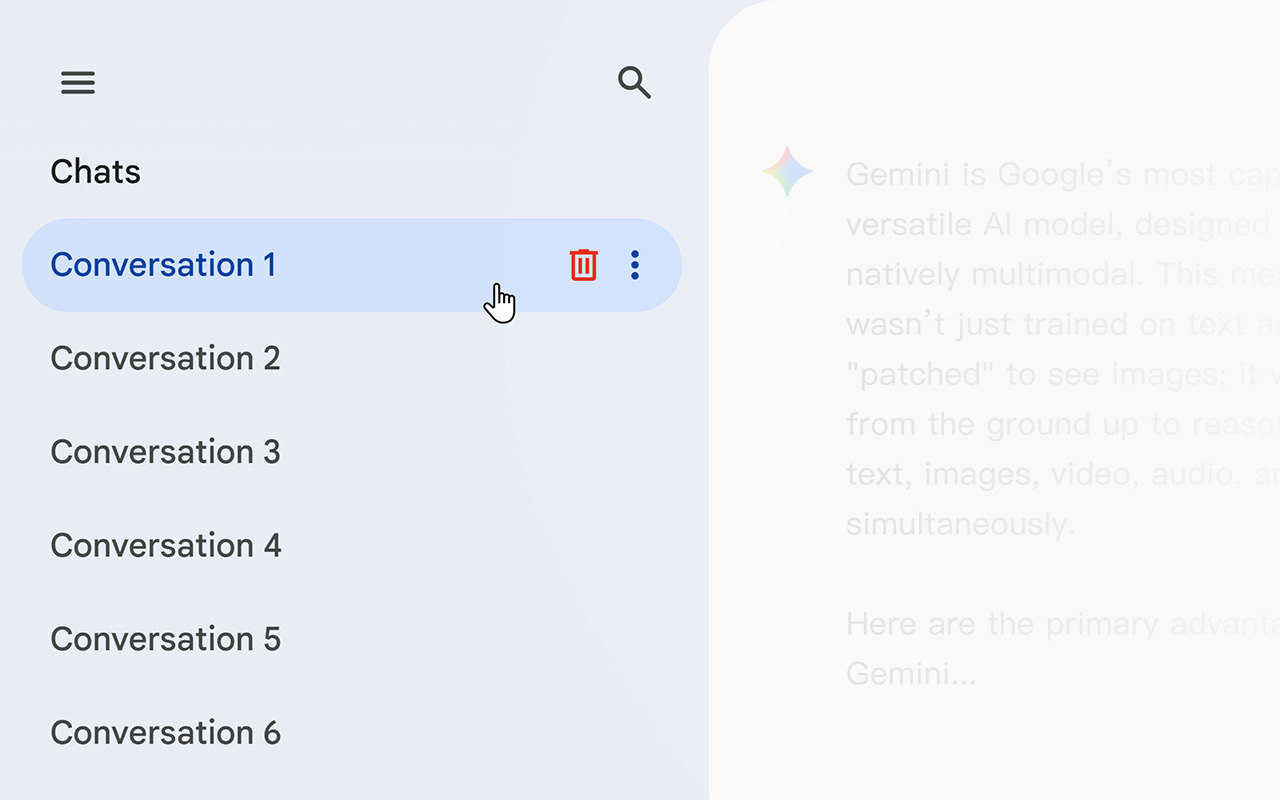1280x800 pixels.
Task: Click the Chats section heading
Action: click(x=96, y=172)
